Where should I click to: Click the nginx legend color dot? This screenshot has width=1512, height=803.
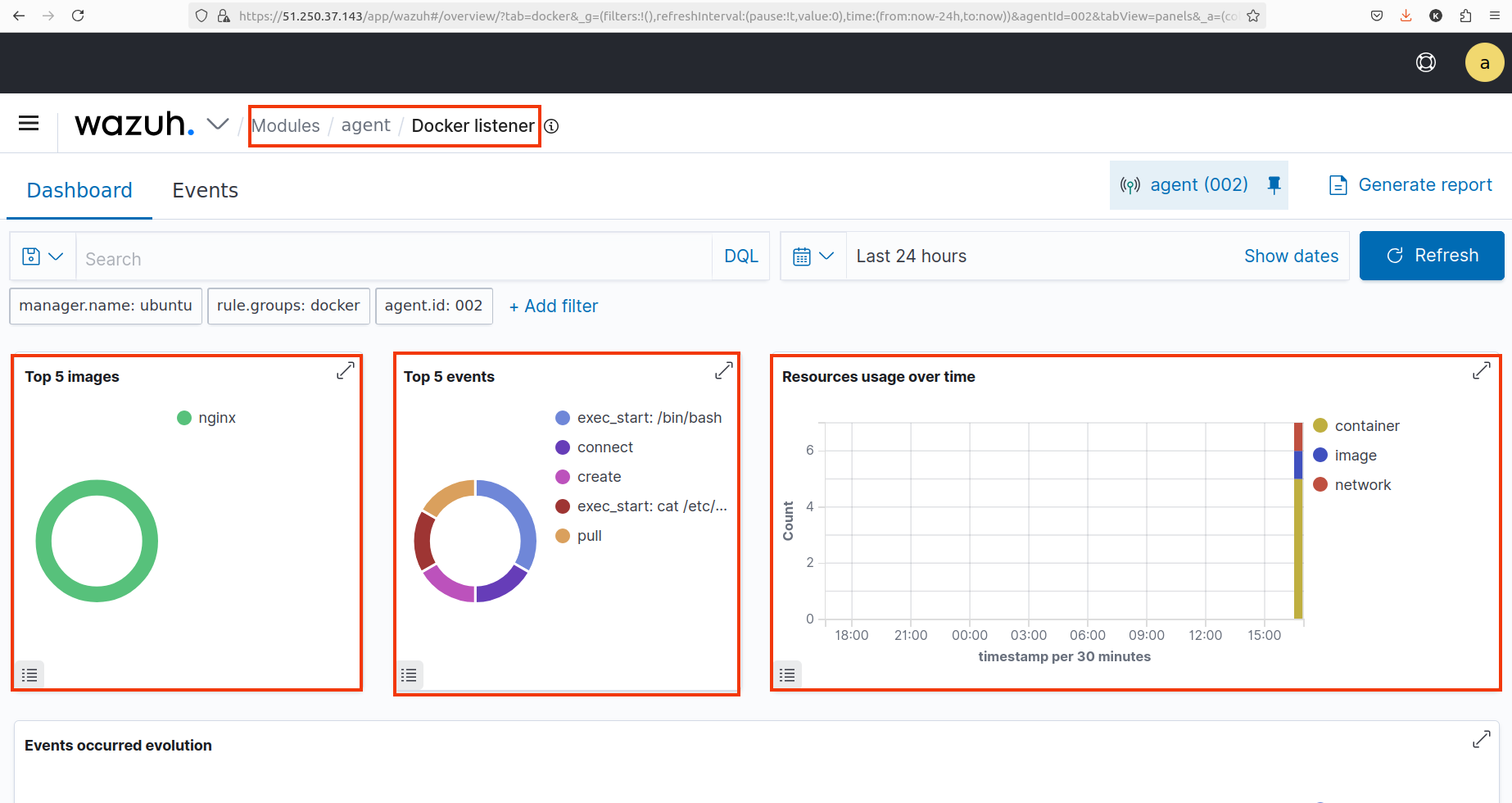pos(184,418)
